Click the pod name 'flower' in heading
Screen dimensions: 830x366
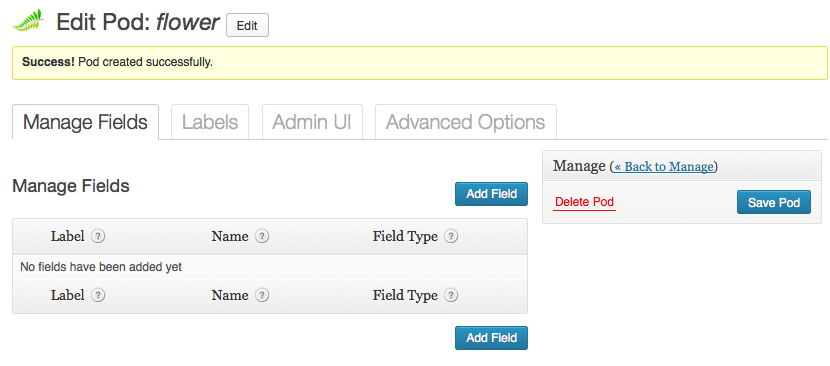click(187, 22)
